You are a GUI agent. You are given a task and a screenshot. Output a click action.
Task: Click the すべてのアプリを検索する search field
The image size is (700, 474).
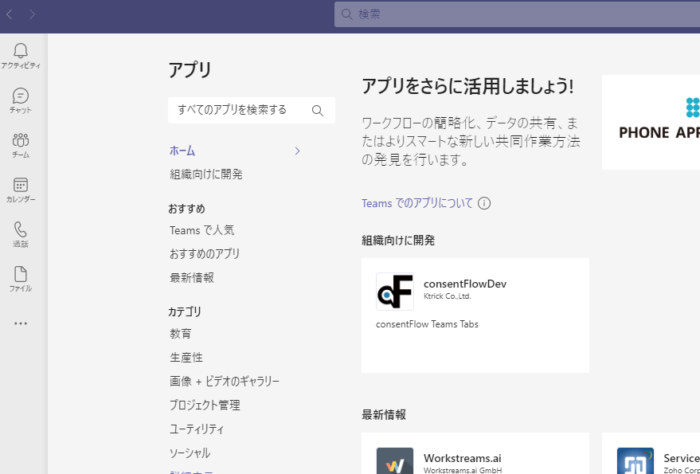pyautogui.click(x=251, y=110)
